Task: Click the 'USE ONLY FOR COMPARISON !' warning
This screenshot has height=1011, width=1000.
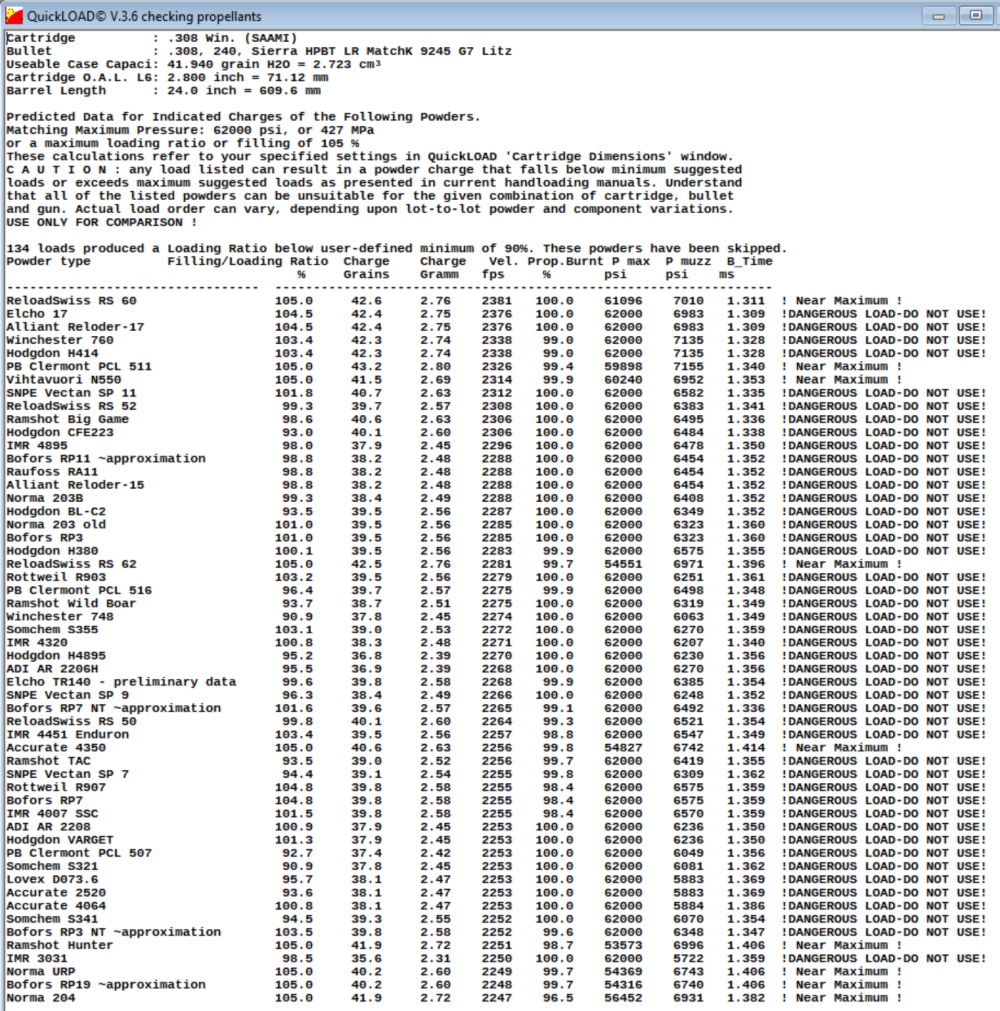Action: pyautogui.click(x=102, y=222)
